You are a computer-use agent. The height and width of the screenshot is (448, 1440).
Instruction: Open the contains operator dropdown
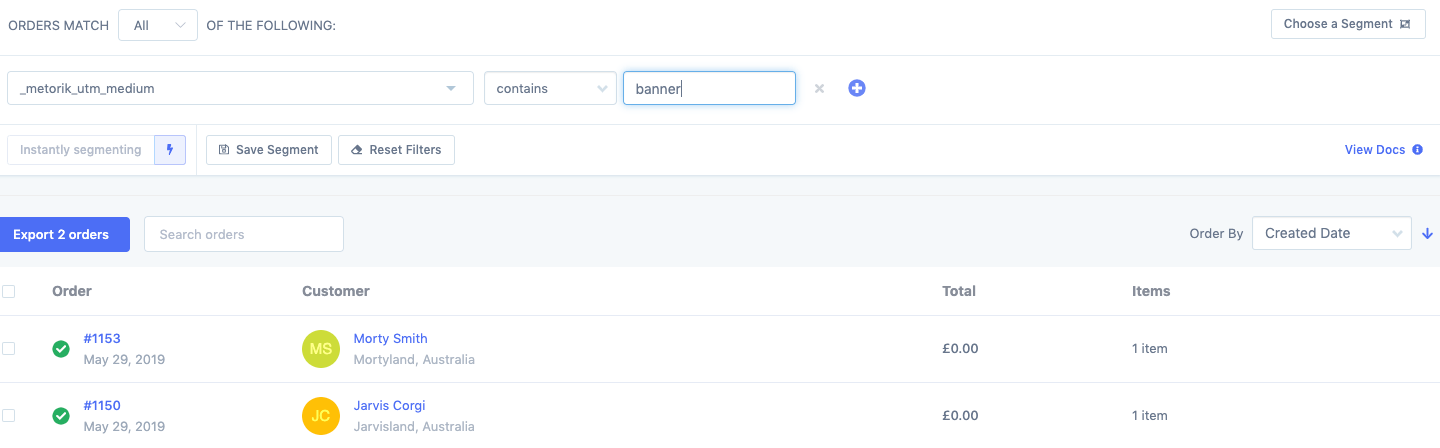[x=549, y=88]
